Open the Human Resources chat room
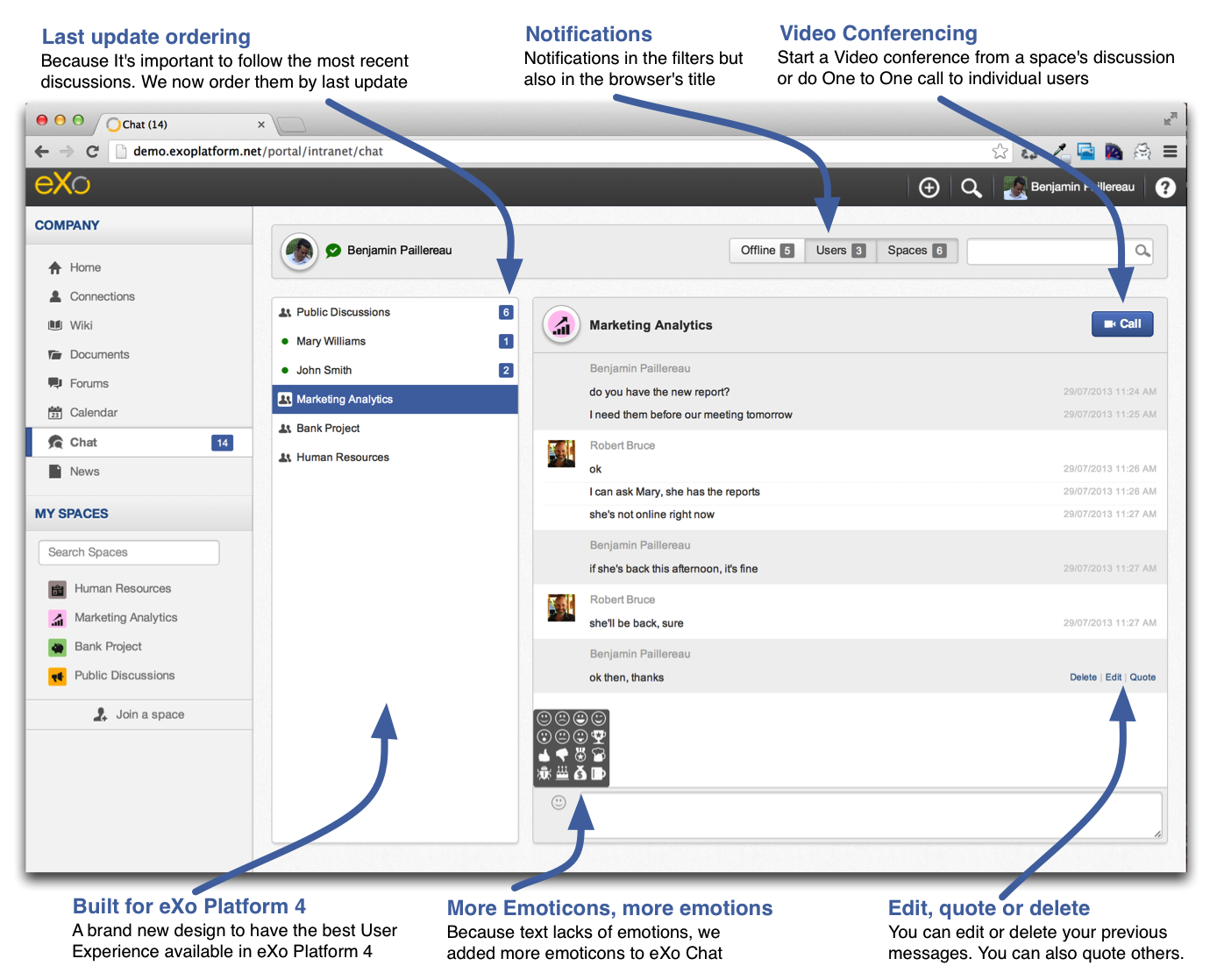 point(395,457)
